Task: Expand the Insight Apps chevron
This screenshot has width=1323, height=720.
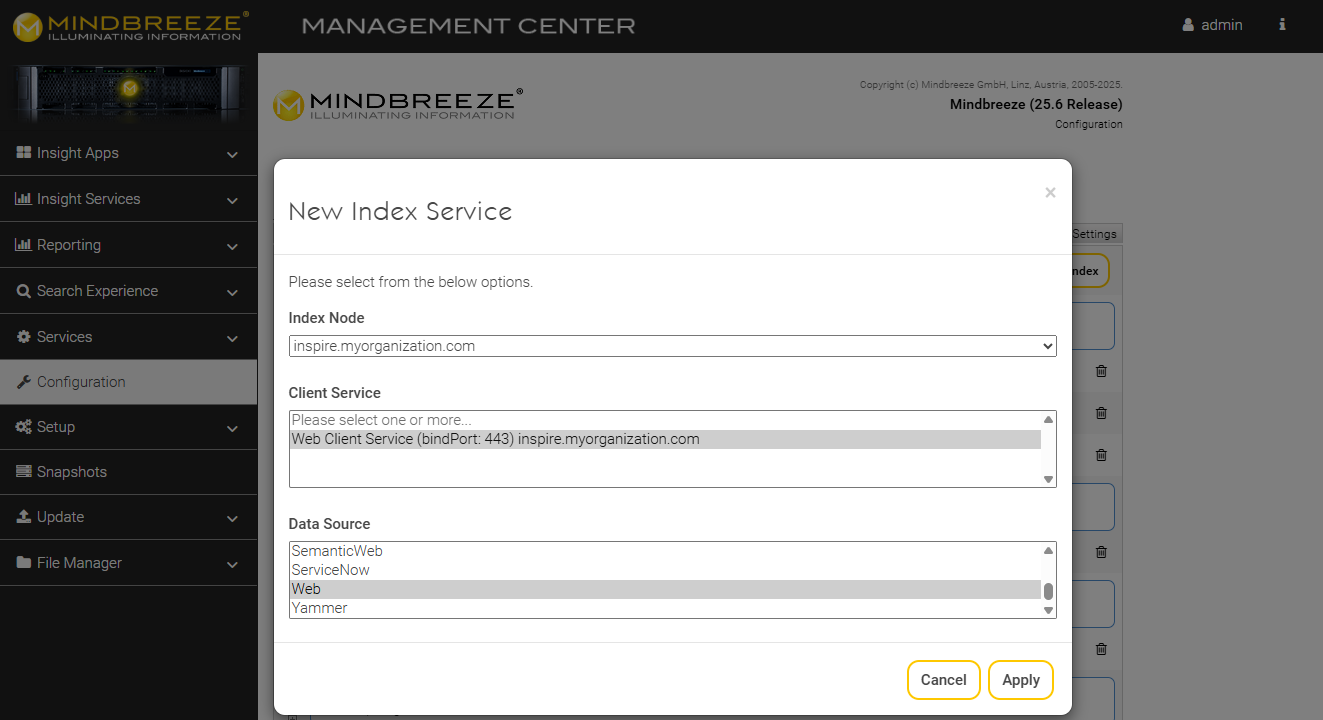Action: 232,155
